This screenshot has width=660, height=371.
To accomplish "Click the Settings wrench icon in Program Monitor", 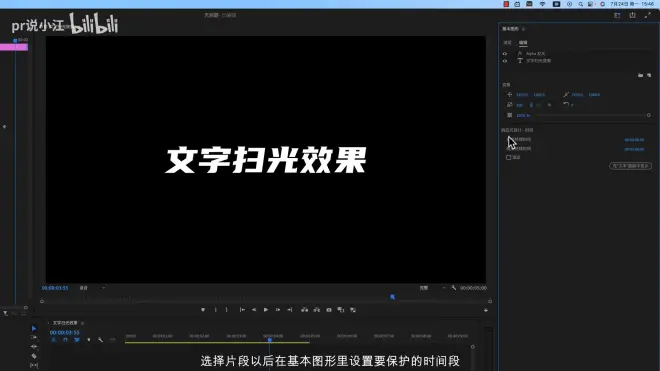I will pyautogui.click(x=454, y=288).
